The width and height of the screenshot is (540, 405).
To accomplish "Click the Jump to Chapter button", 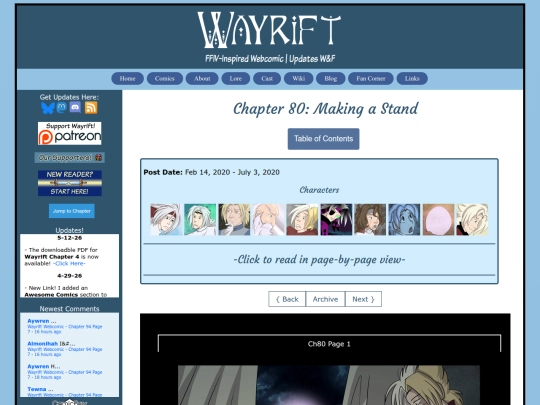I will 72,211.
